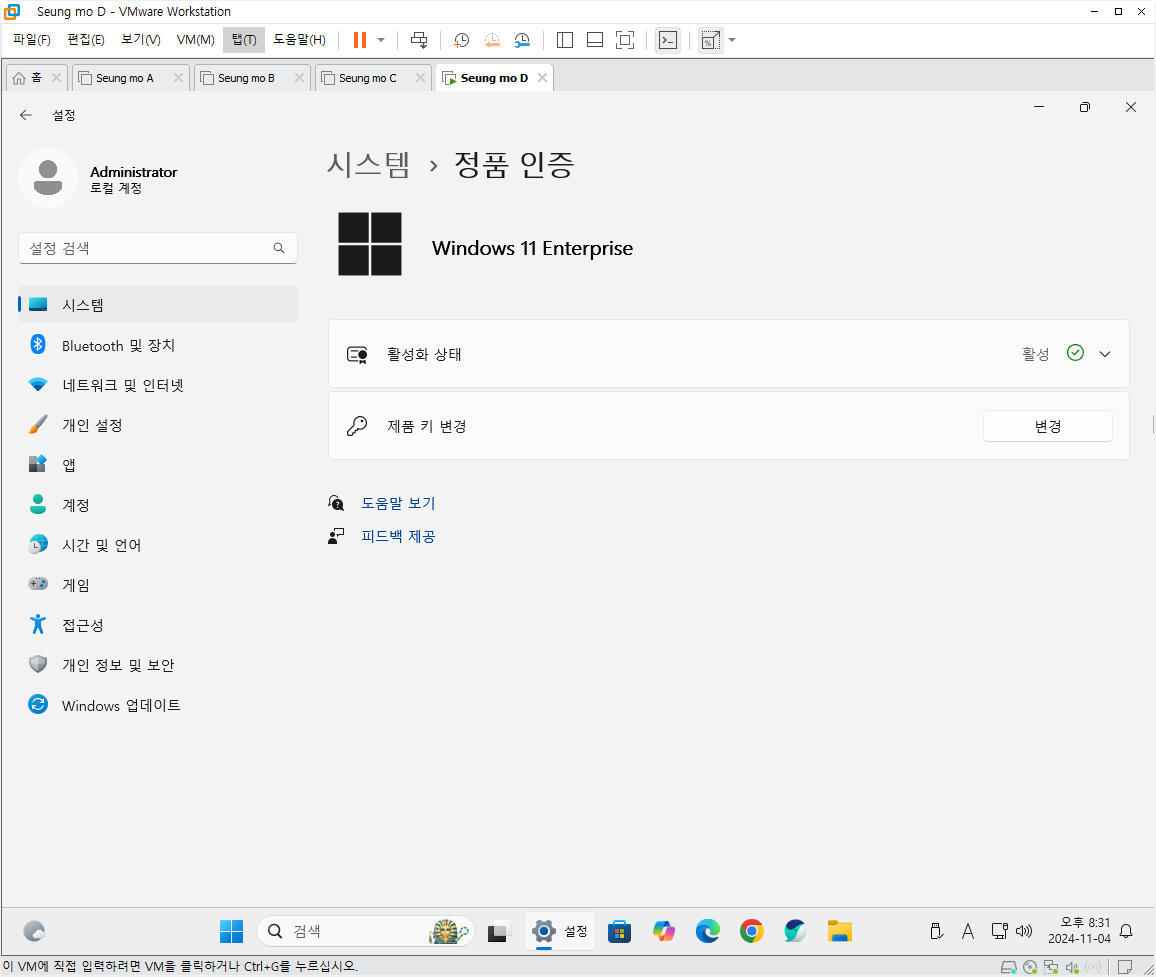Open Windows 업데이트 settings
This screenshot has width=1156, height=977.
coord(158,705)
